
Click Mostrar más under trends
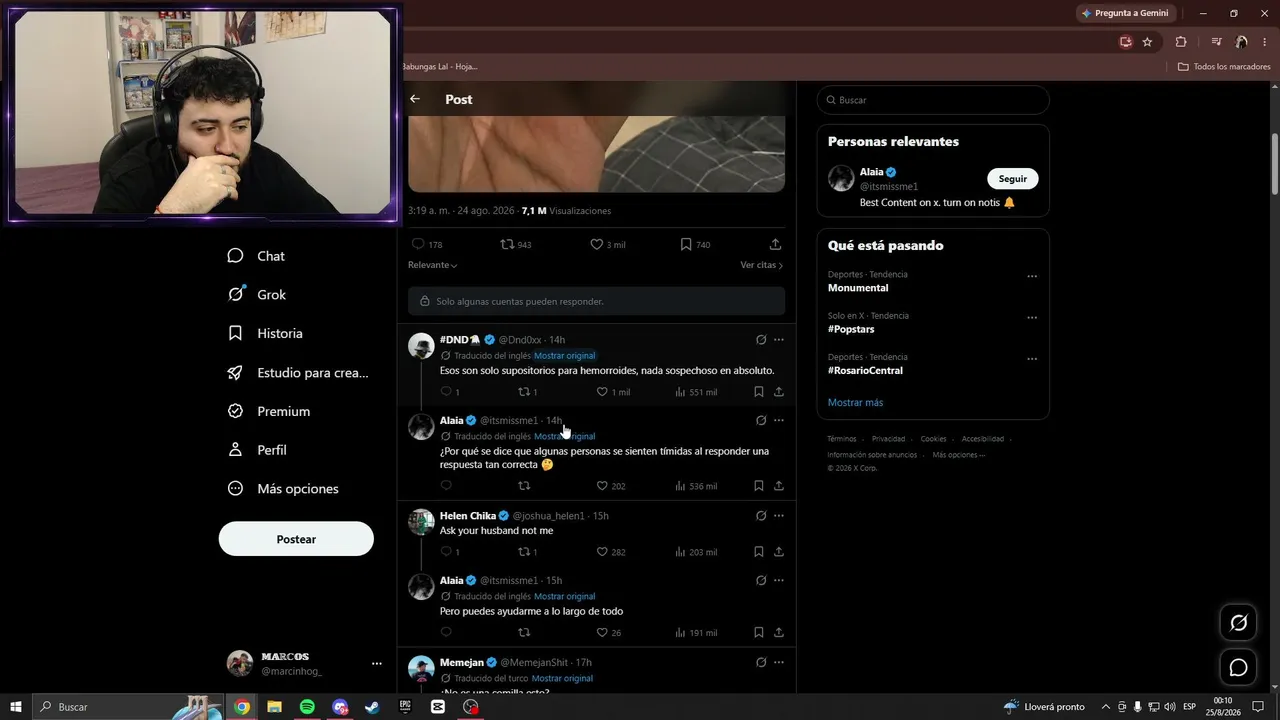point(855,403)
